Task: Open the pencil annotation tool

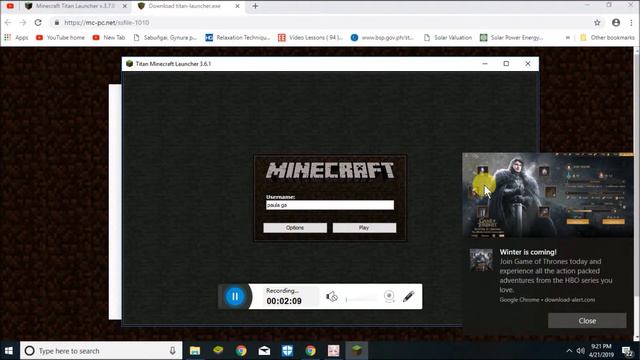Action: tap(409, 296)
